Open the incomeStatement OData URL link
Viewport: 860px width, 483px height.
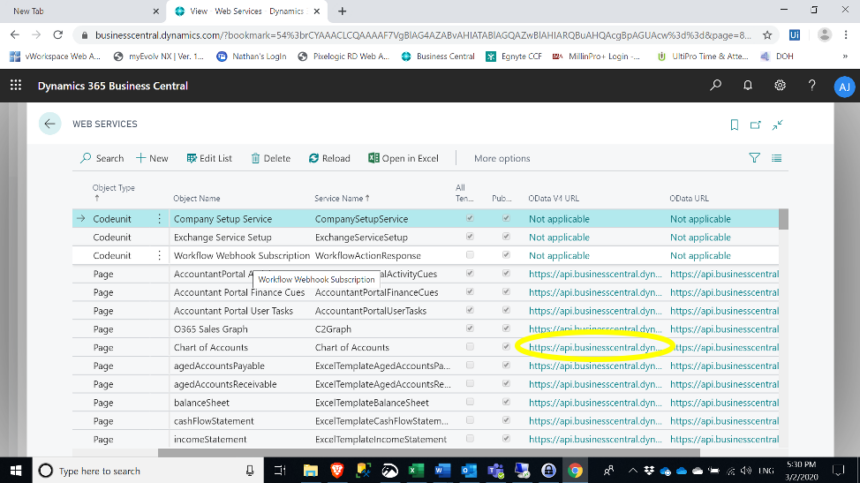724,439
